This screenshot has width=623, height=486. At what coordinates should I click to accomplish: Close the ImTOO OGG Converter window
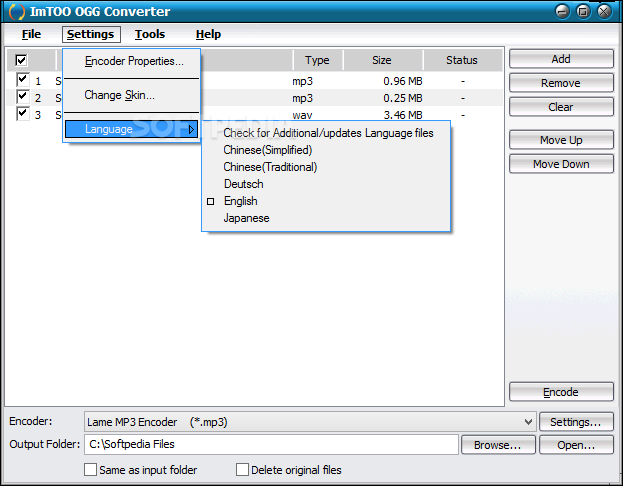click(x=604, y=12)
